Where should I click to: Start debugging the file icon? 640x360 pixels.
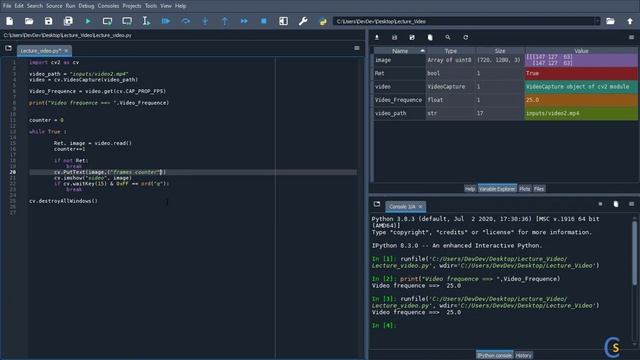(x=166, y=21)
